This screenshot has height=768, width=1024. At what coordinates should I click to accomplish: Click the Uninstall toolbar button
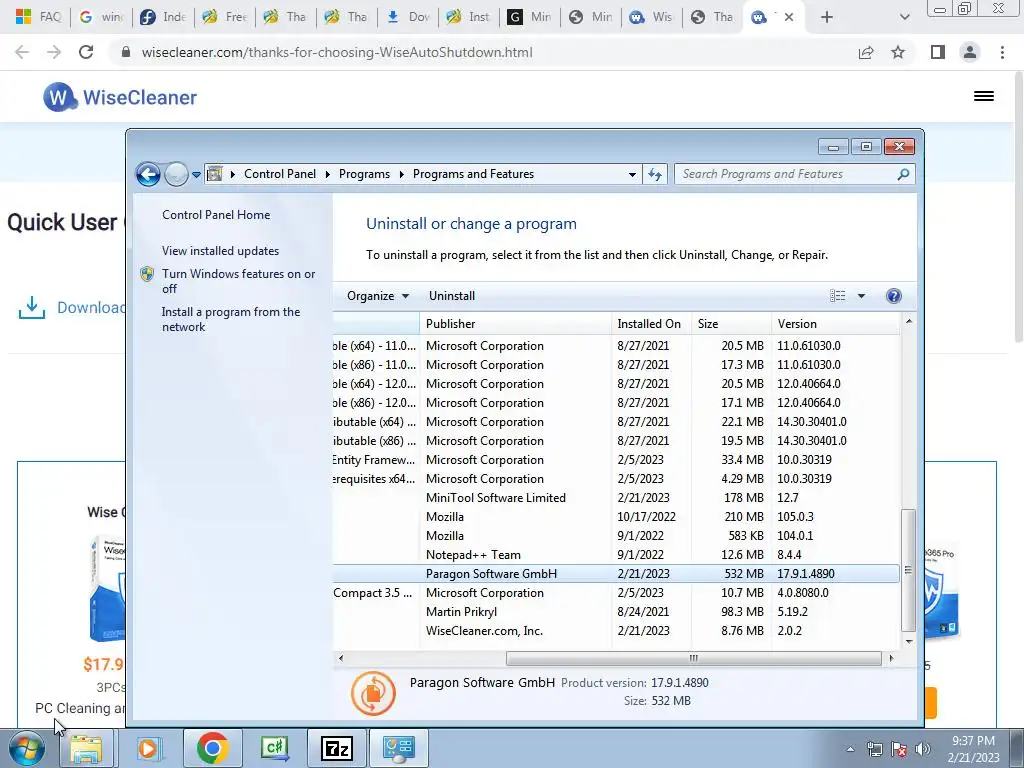click(x=452, y=296)
